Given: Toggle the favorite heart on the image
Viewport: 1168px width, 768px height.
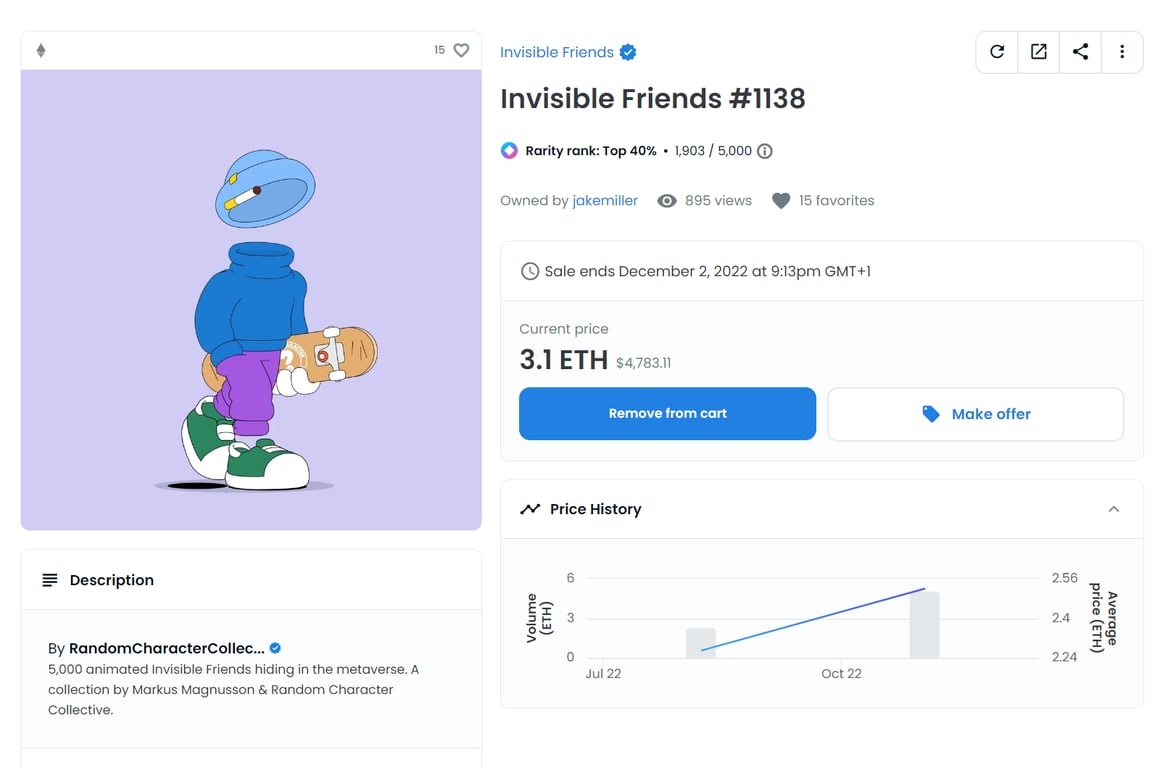Looking at the screenshot, I should pyautogui.click(x=461, y=50).
